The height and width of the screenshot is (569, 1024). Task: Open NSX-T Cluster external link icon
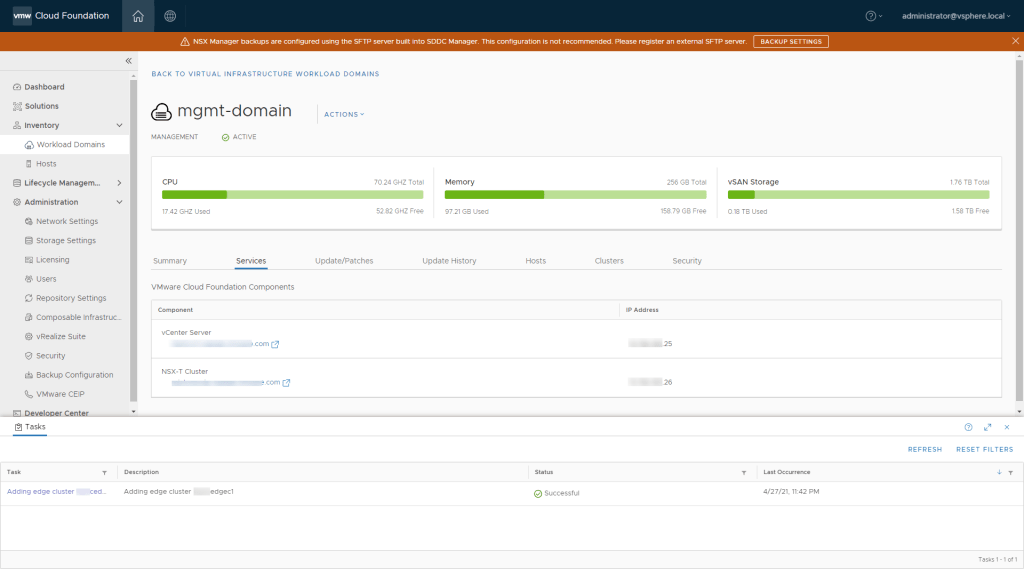click(286, 382)
